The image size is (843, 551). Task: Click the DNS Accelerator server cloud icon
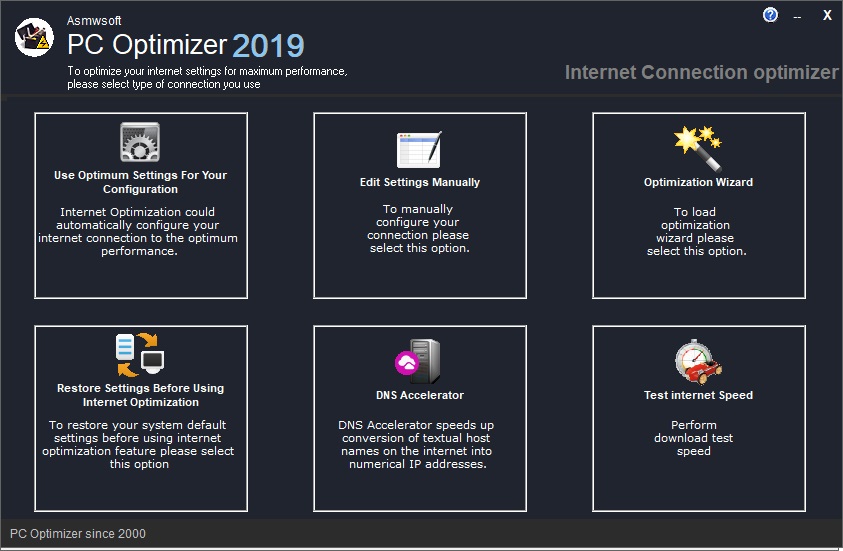418,361
